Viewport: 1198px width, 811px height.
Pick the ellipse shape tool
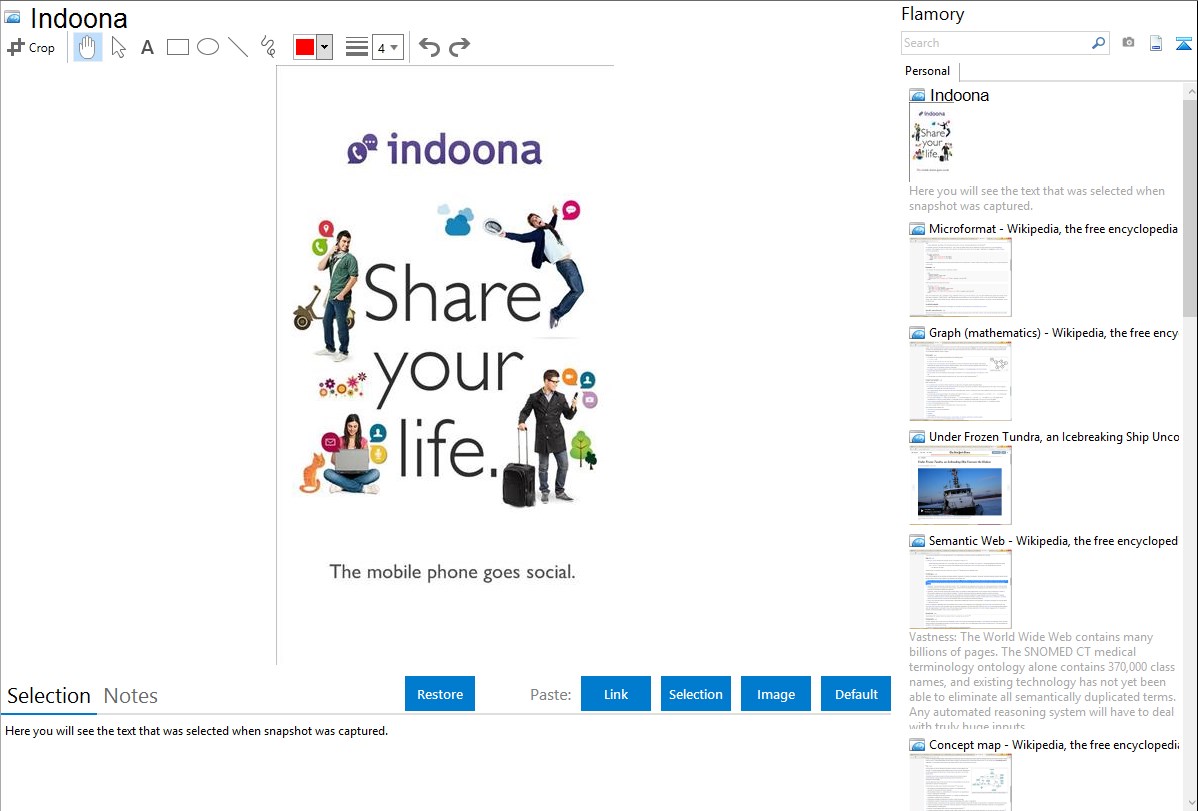207,47
